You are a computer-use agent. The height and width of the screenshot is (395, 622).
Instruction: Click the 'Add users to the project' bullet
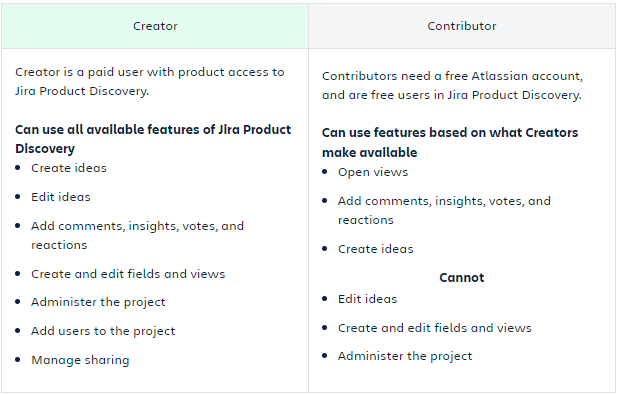[103, 331]
